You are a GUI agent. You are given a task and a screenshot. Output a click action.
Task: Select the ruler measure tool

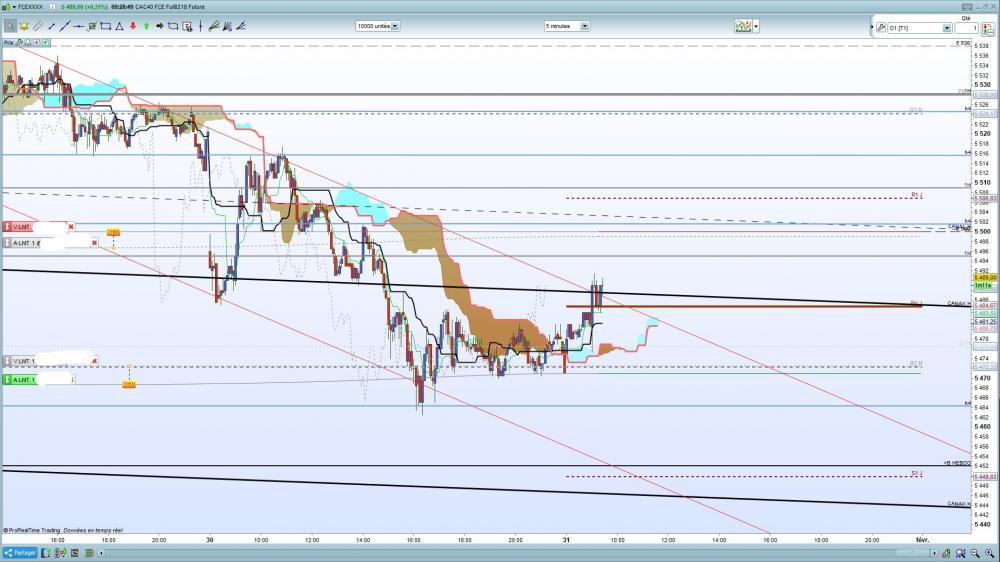38,26
